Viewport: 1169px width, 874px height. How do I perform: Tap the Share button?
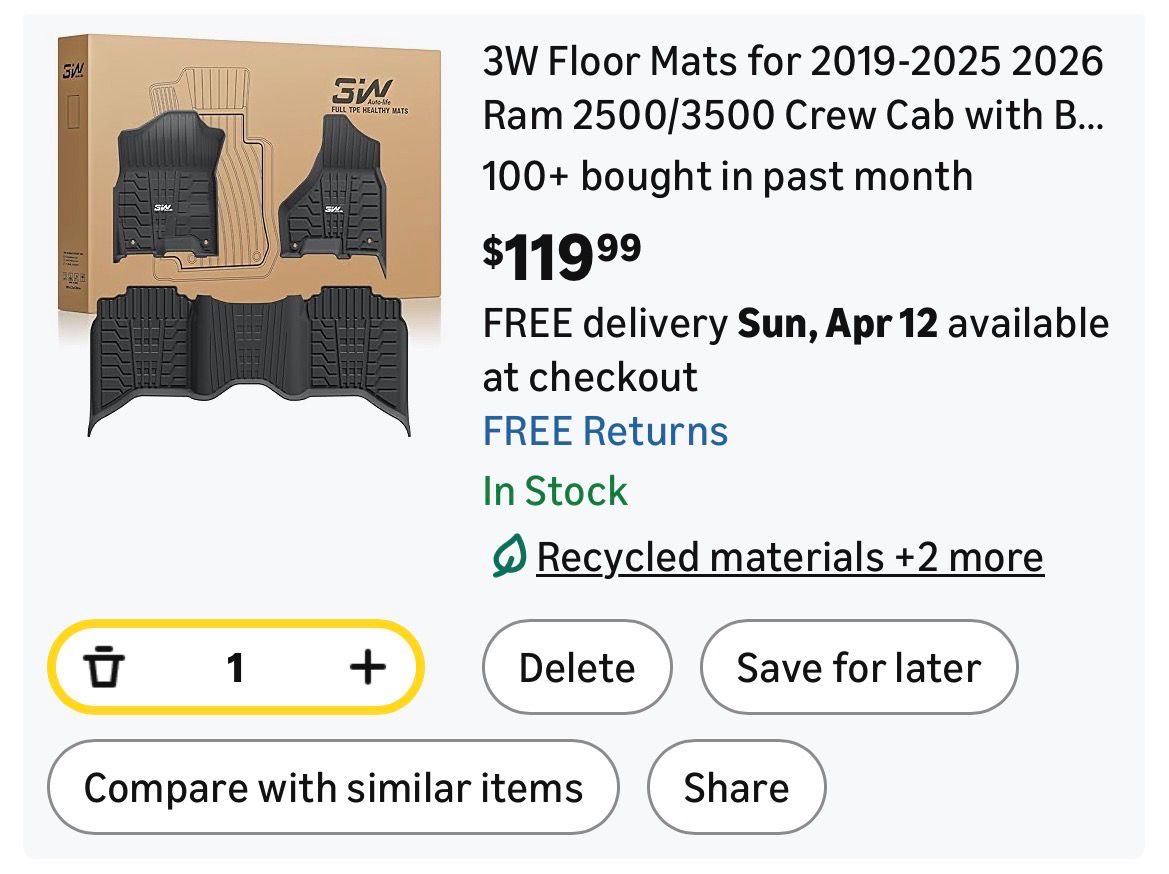click(x=736, y=787)
